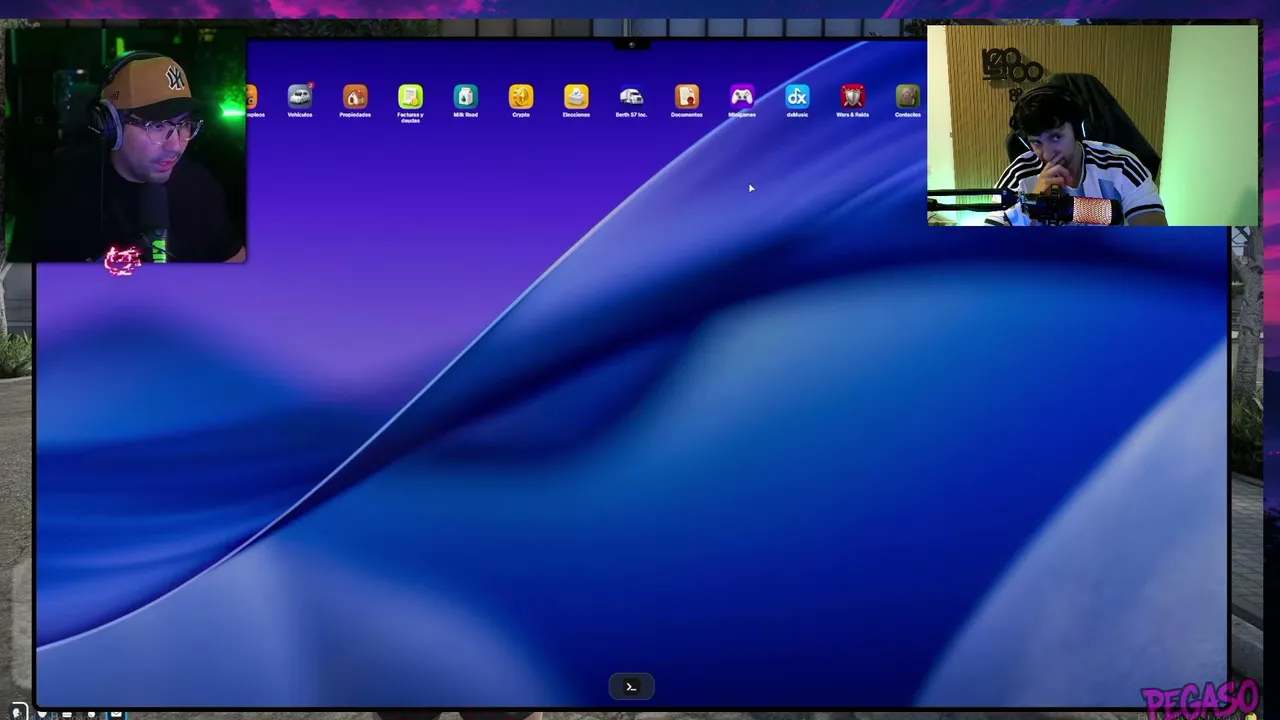Open the Contactos app
Screen dimensions: 1280x720
click(x=908, y=97)
